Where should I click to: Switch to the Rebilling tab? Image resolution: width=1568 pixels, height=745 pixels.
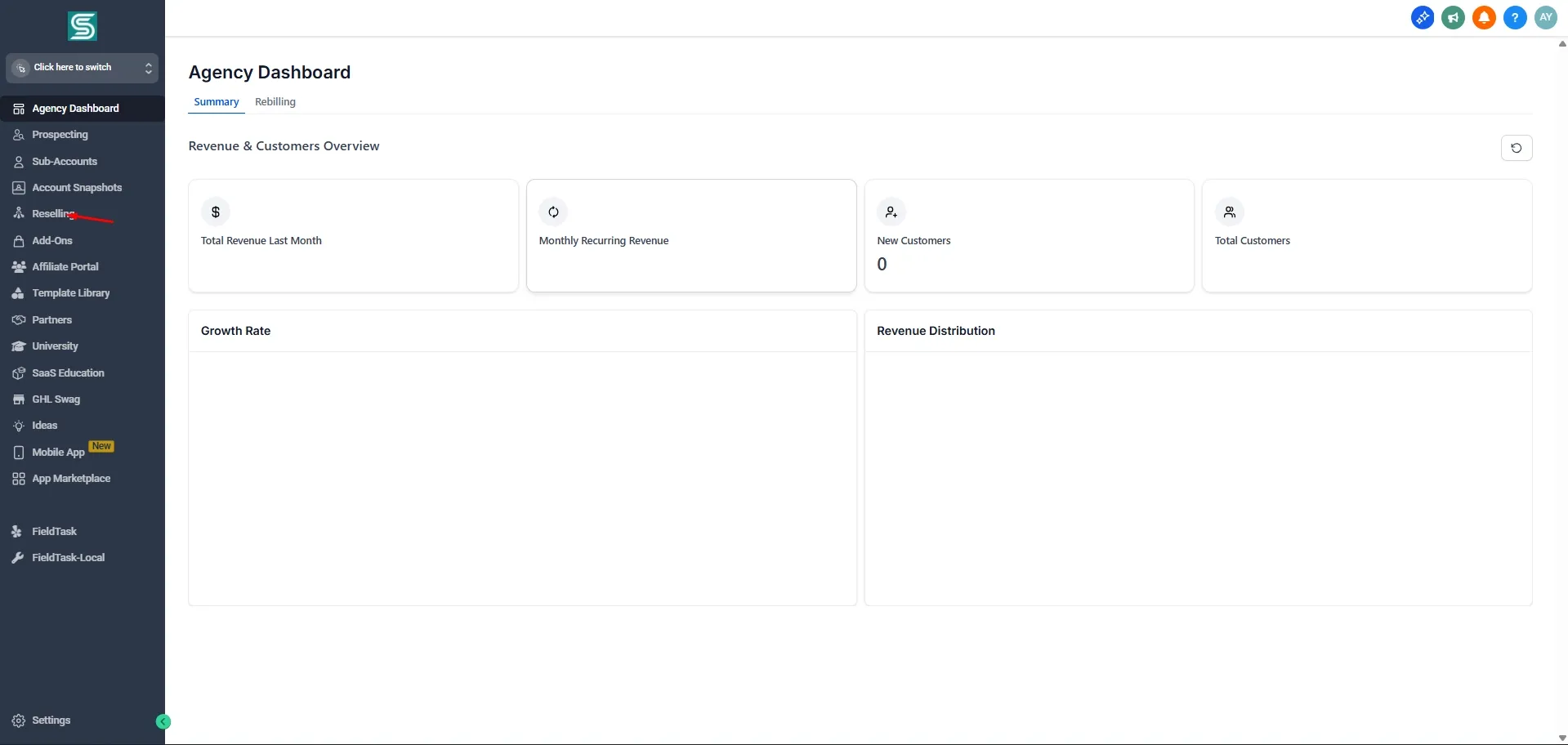275,102
